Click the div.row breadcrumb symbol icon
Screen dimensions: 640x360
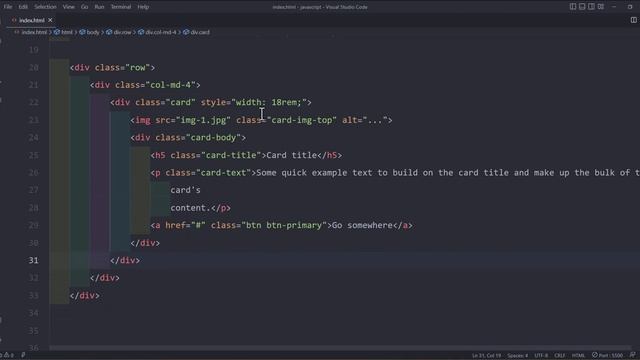point(109,32)
